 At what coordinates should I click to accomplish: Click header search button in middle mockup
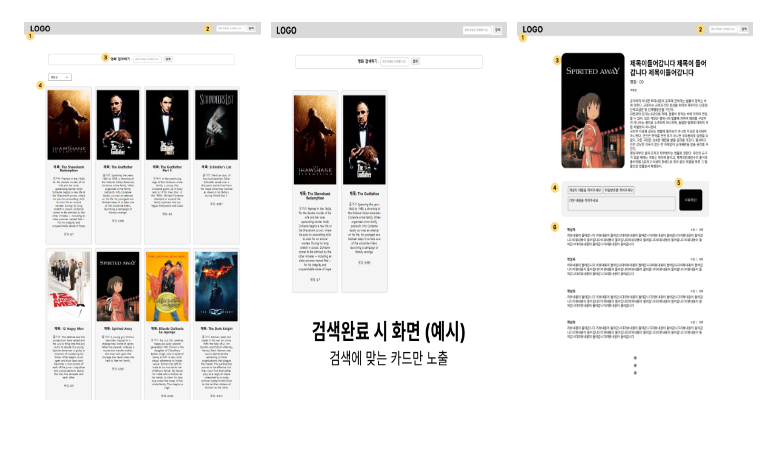[498, 30]
